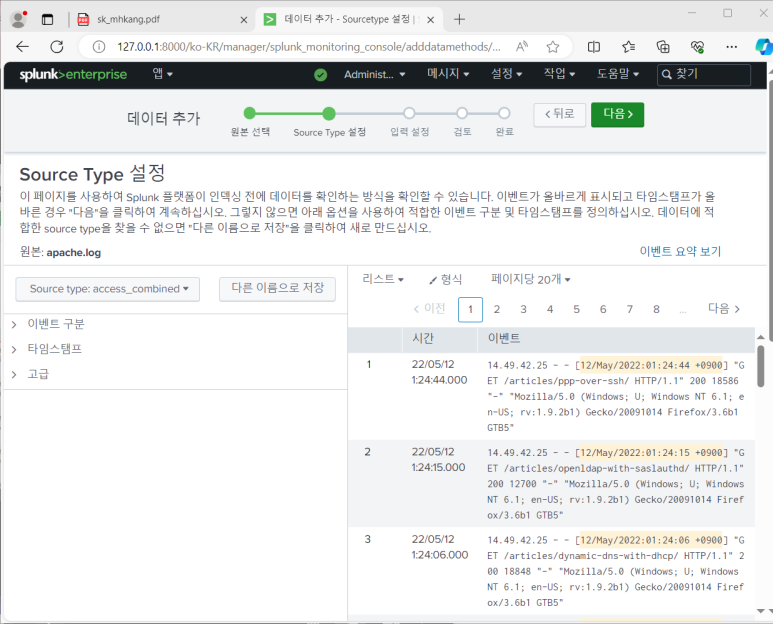Viewport: 773px width, 624px height.
Task: Click the green 다음 button
Action: [x=617, y=114]
